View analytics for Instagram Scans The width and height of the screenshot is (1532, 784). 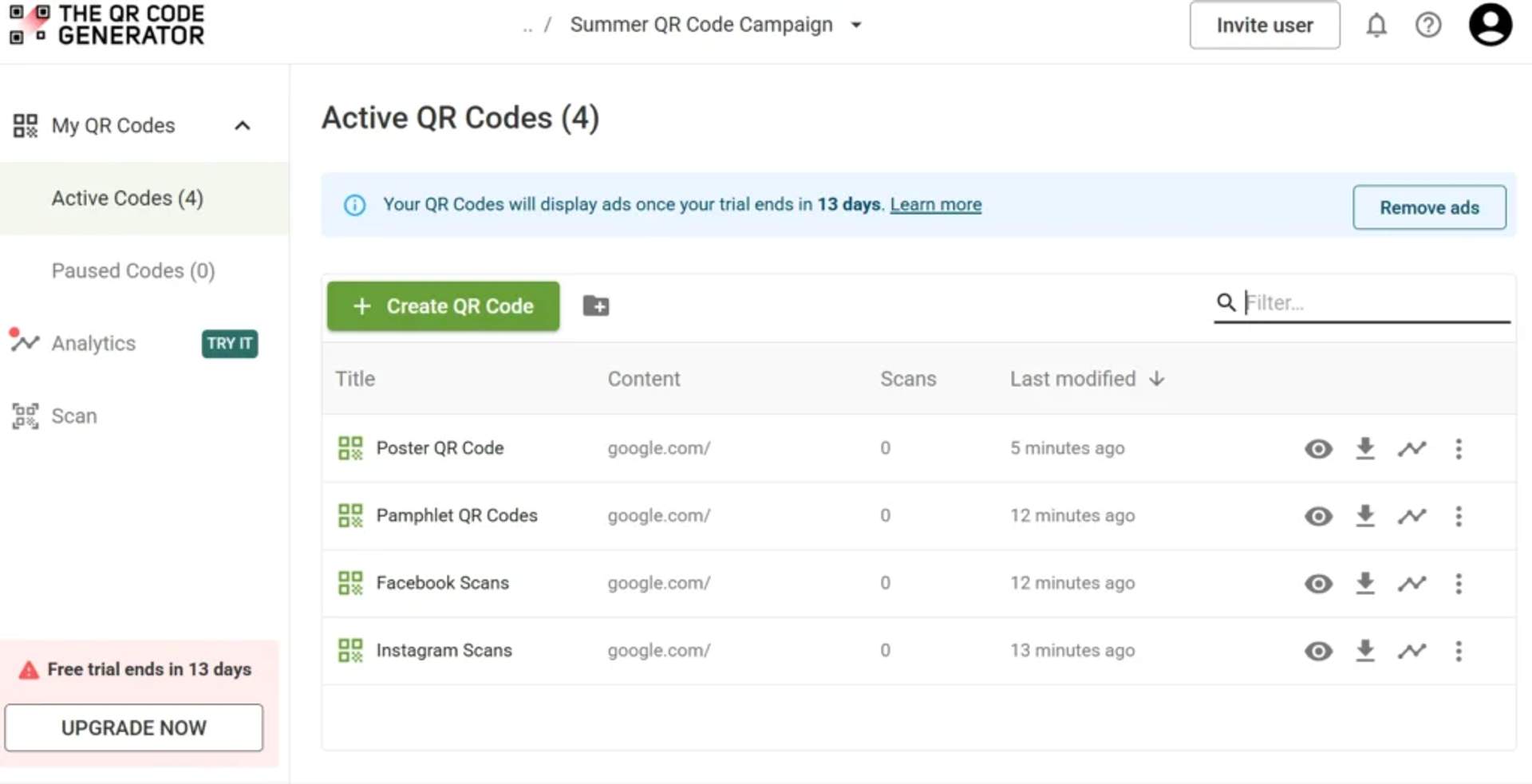[1412, 651]
